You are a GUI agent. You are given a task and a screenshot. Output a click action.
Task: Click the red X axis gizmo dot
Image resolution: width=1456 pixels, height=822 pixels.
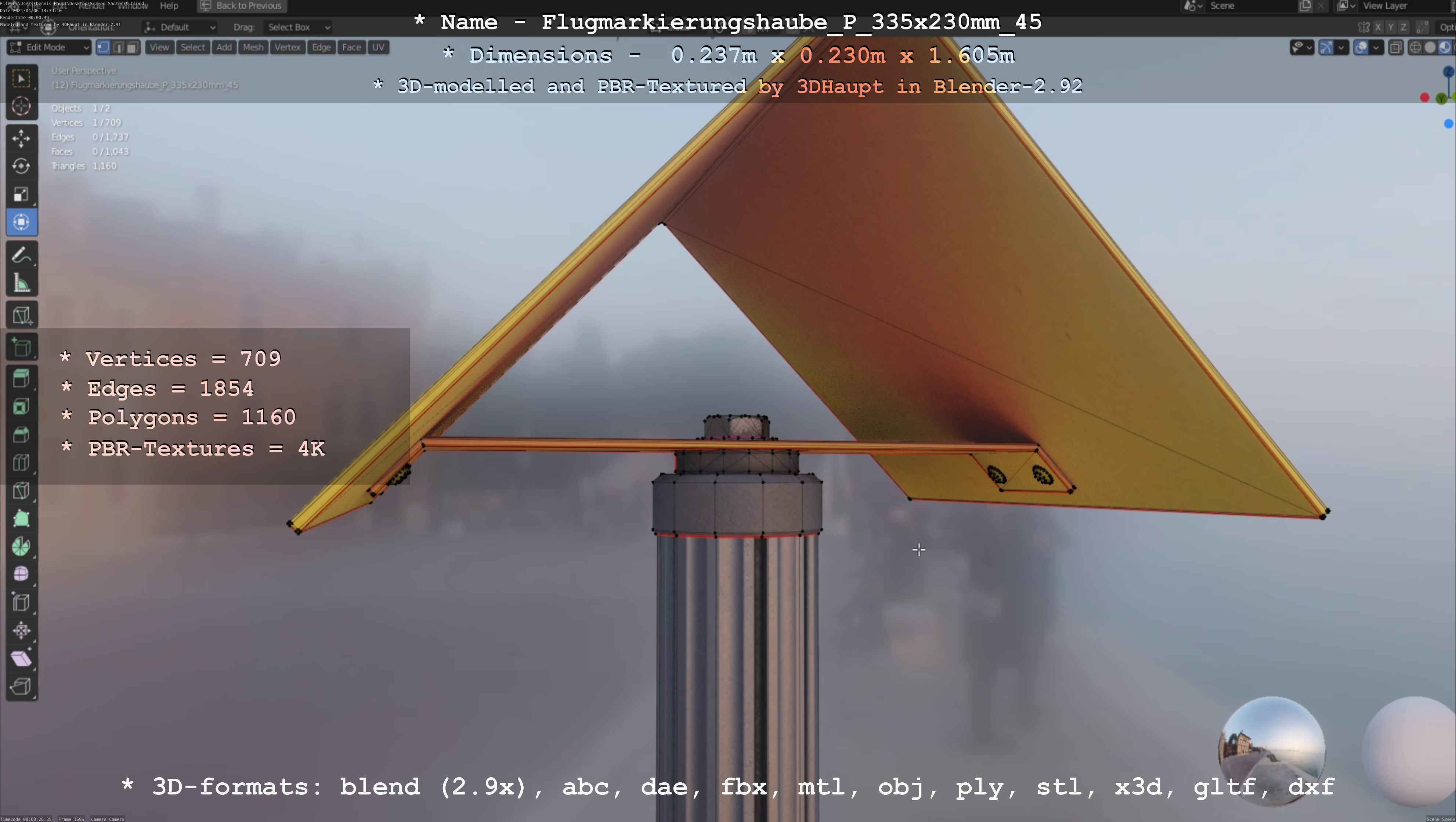[x=1425, y=98]
